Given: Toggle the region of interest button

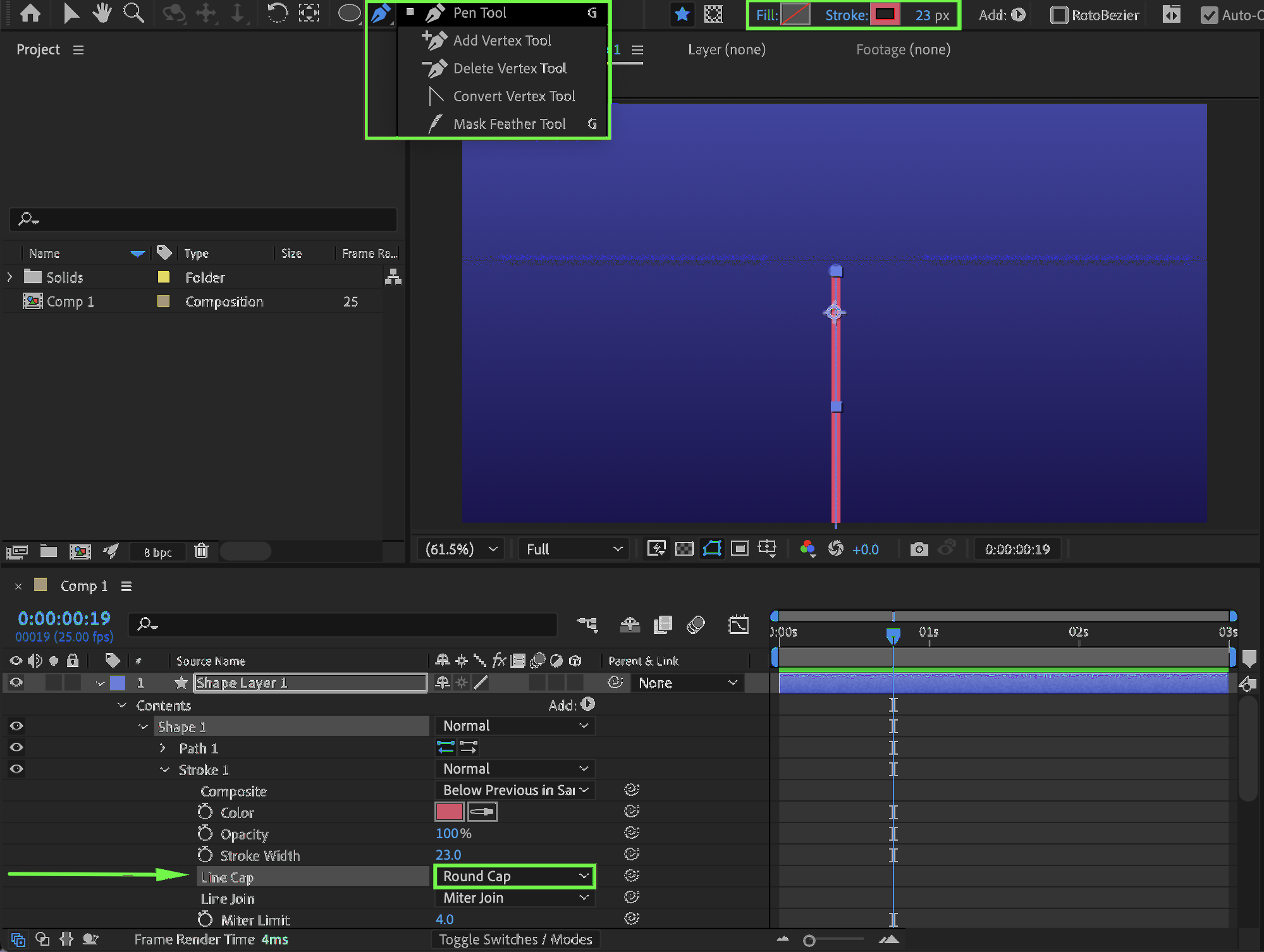Looking at the screenshot, I should [x=740, y=549].
